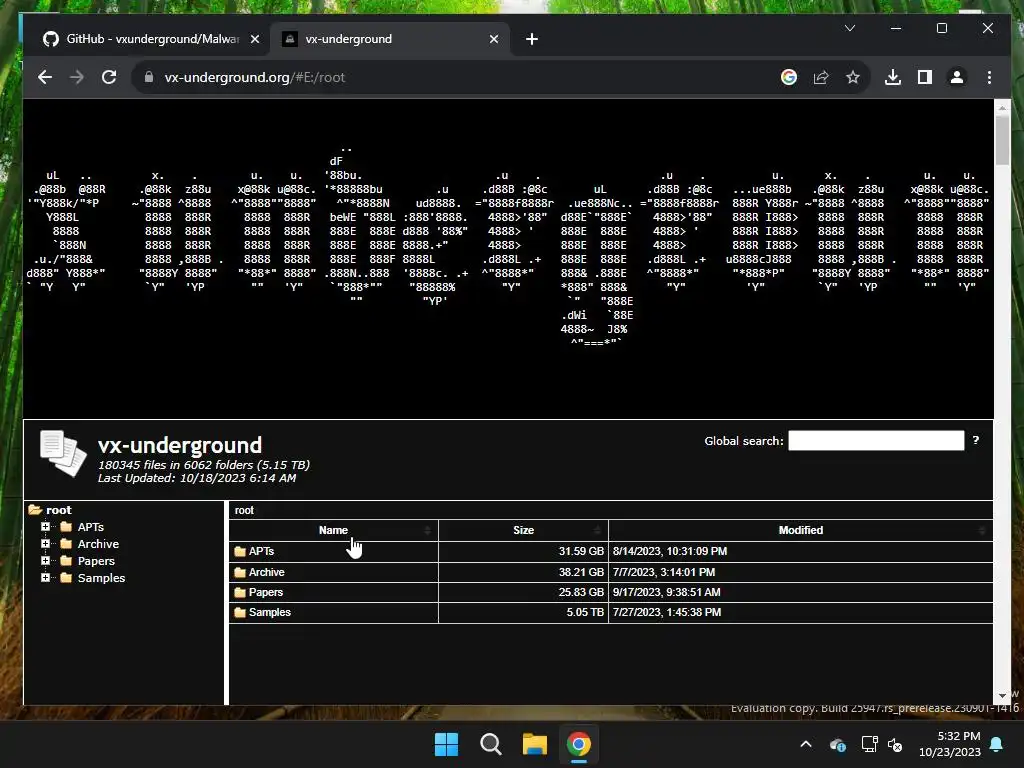The width and height of the screenshot is (1024, 768).
Task: Toggle Chrome side panel icon
Action: [925, 77]
